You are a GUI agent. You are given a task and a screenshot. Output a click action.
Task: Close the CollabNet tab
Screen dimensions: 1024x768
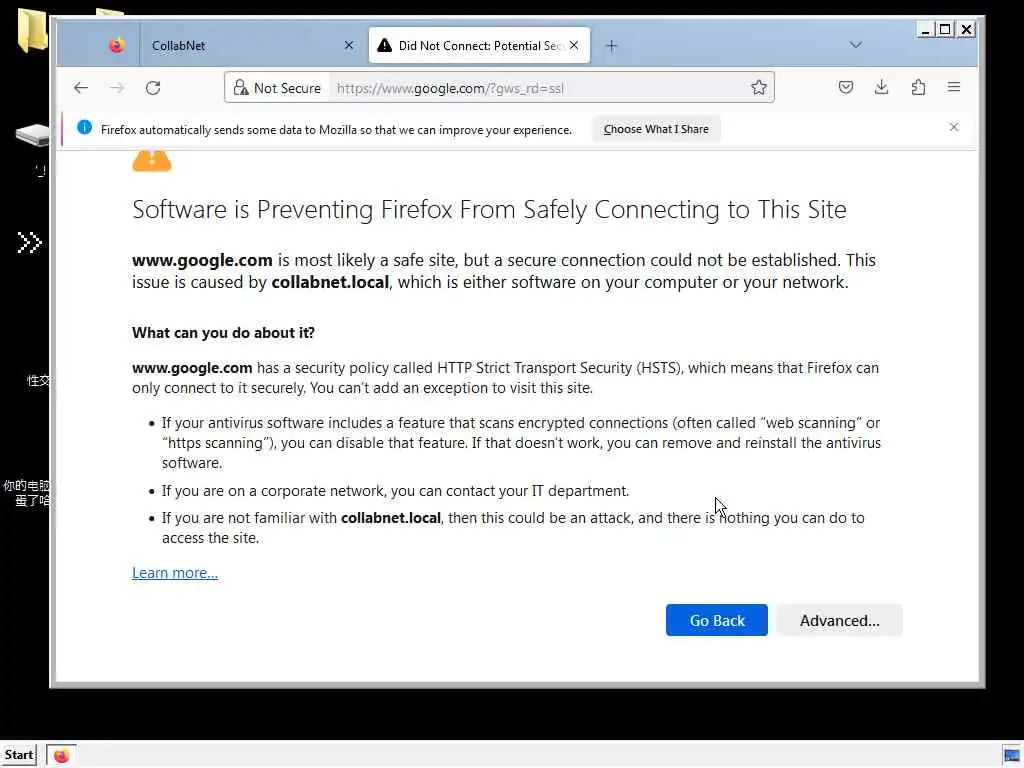348,45
